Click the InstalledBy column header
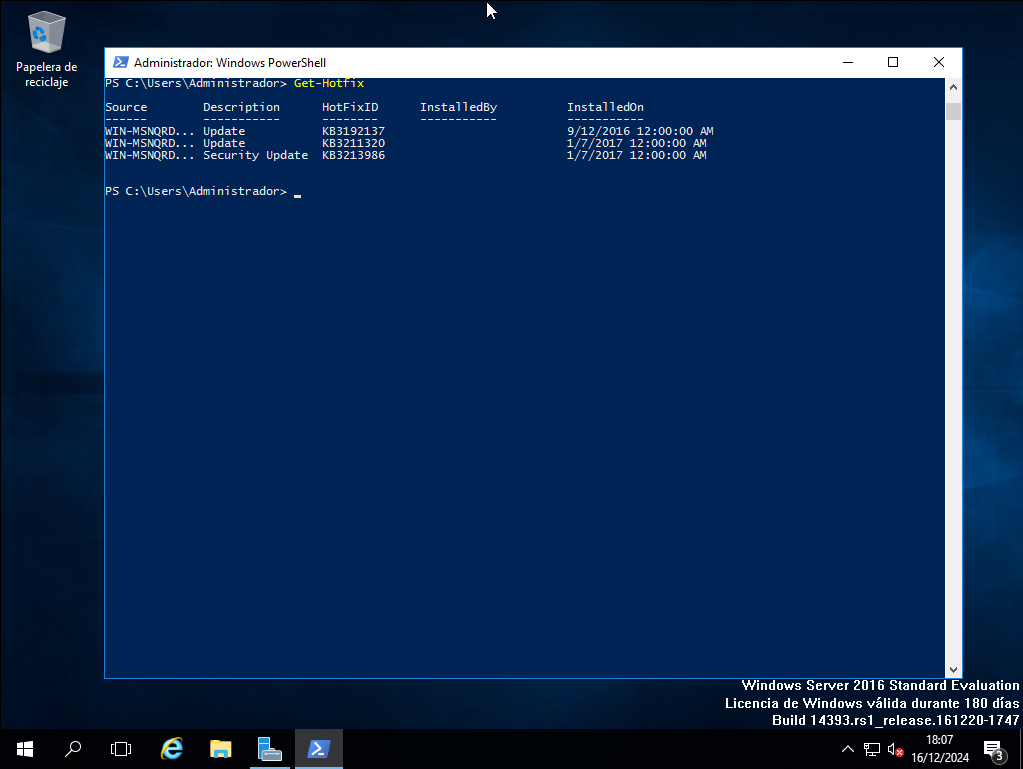 (458, 107)
